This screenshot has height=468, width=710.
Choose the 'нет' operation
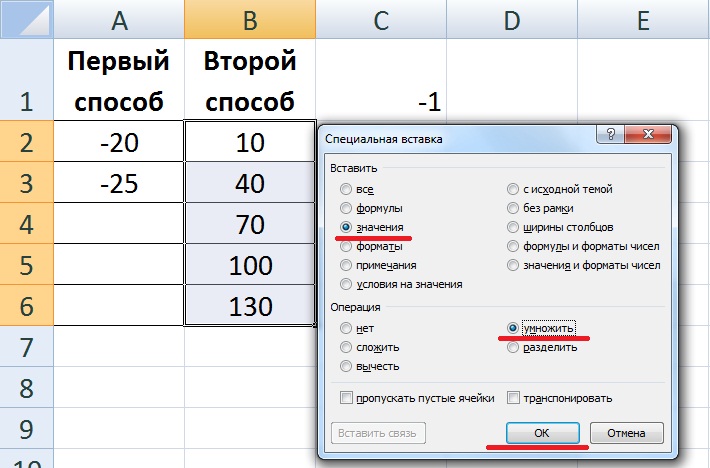[x=346, y=328]
